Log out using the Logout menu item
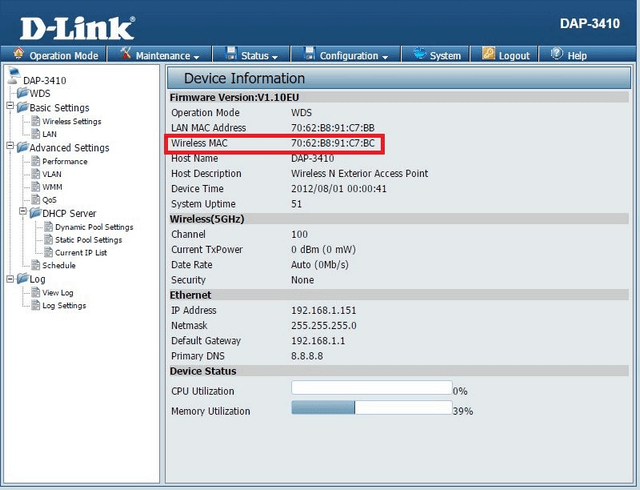Image resolution: width=640 pixels, height=490 pixels. (507, 56)
